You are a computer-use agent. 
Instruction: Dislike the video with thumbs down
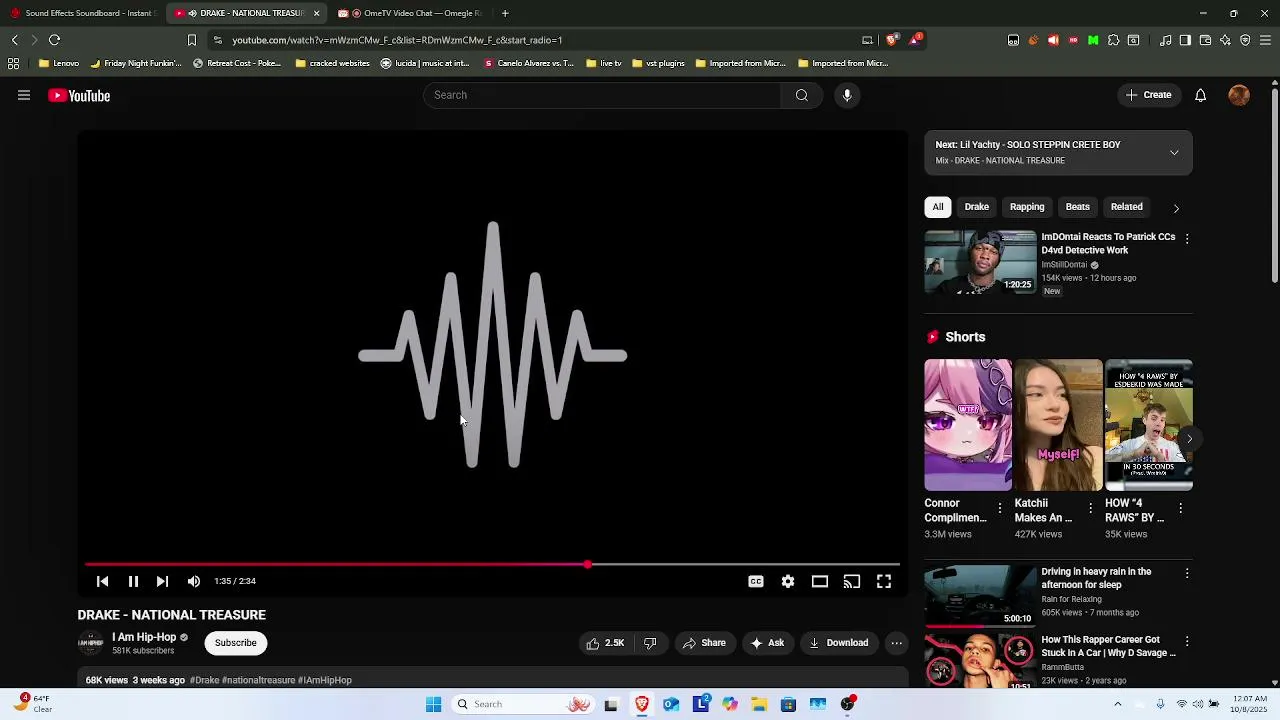tap(650, 643)
